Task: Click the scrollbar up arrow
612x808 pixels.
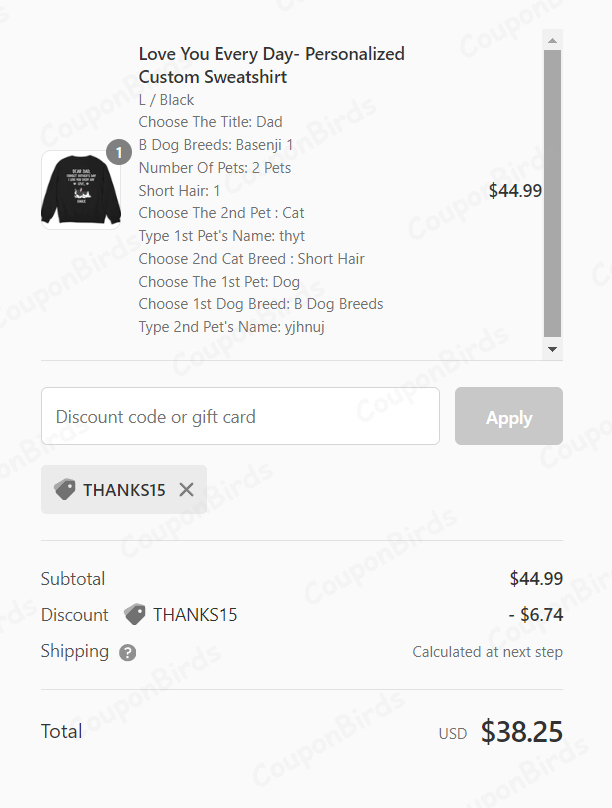Action: [x=552, y=41]
